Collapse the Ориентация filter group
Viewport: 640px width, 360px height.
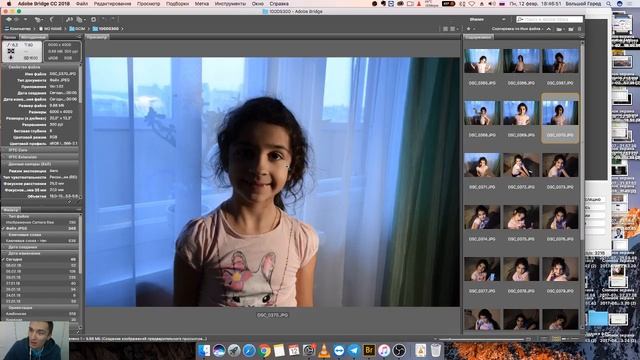tap(41, 308)
